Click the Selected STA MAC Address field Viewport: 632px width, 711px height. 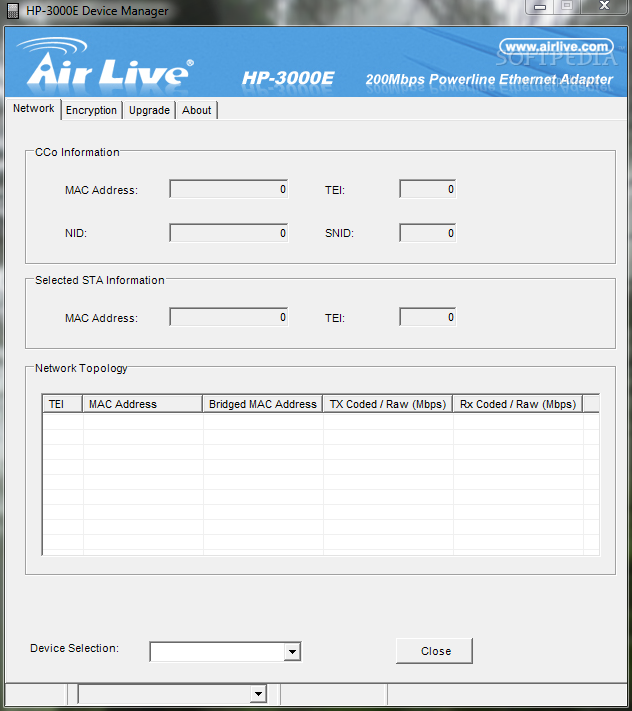[228, 317]
